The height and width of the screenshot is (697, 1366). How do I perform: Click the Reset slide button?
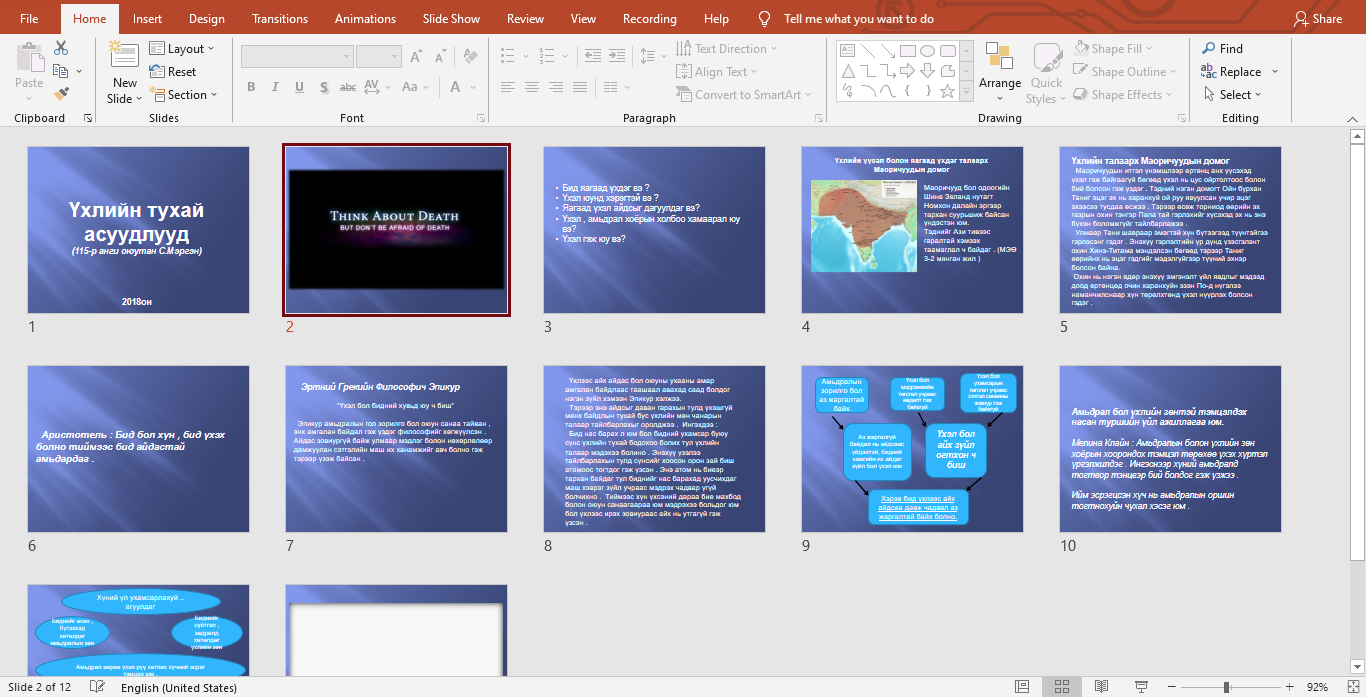172,72
